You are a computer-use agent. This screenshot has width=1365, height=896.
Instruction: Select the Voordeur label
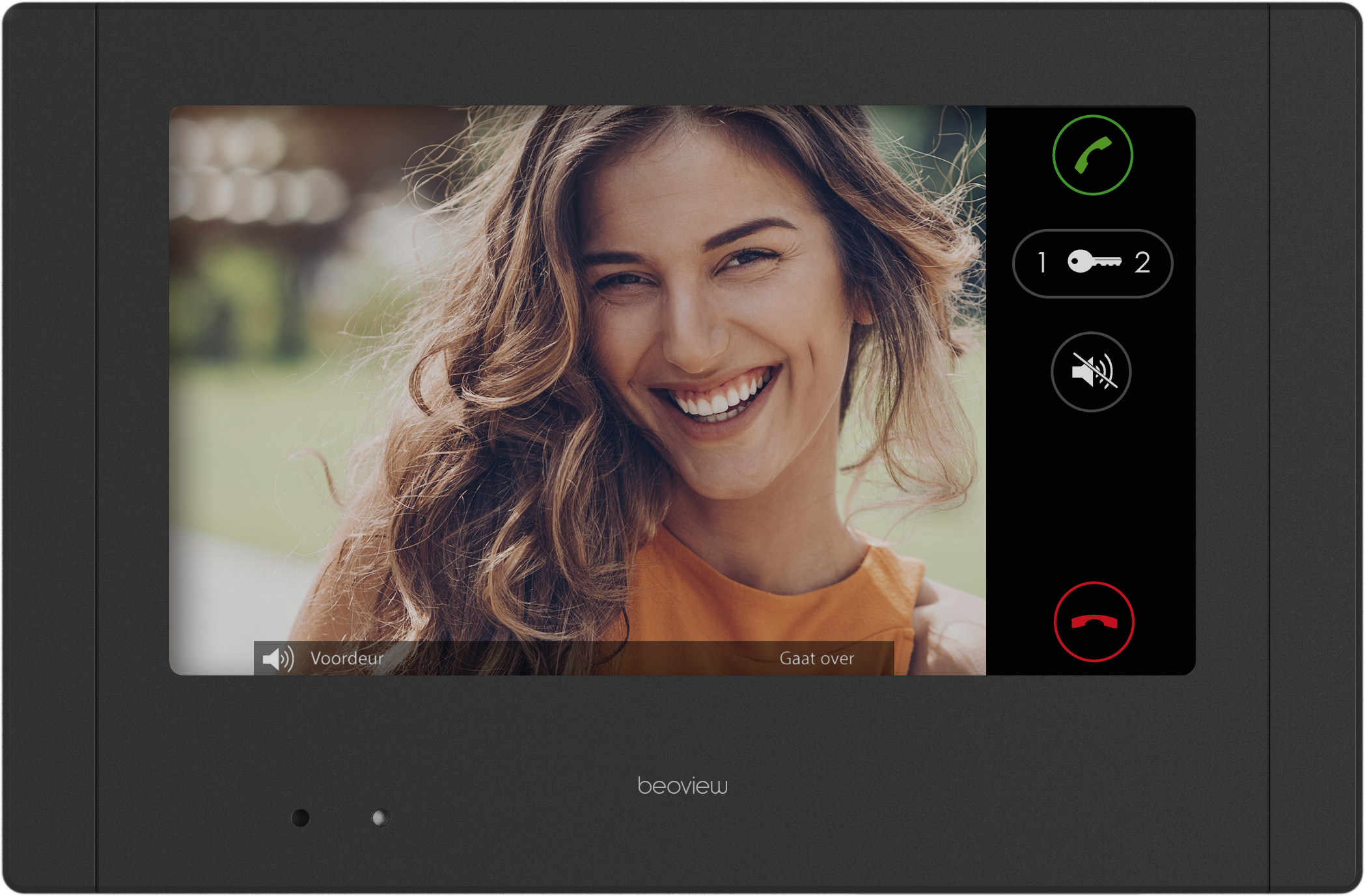pyautogui.click(x=347, y=658)
